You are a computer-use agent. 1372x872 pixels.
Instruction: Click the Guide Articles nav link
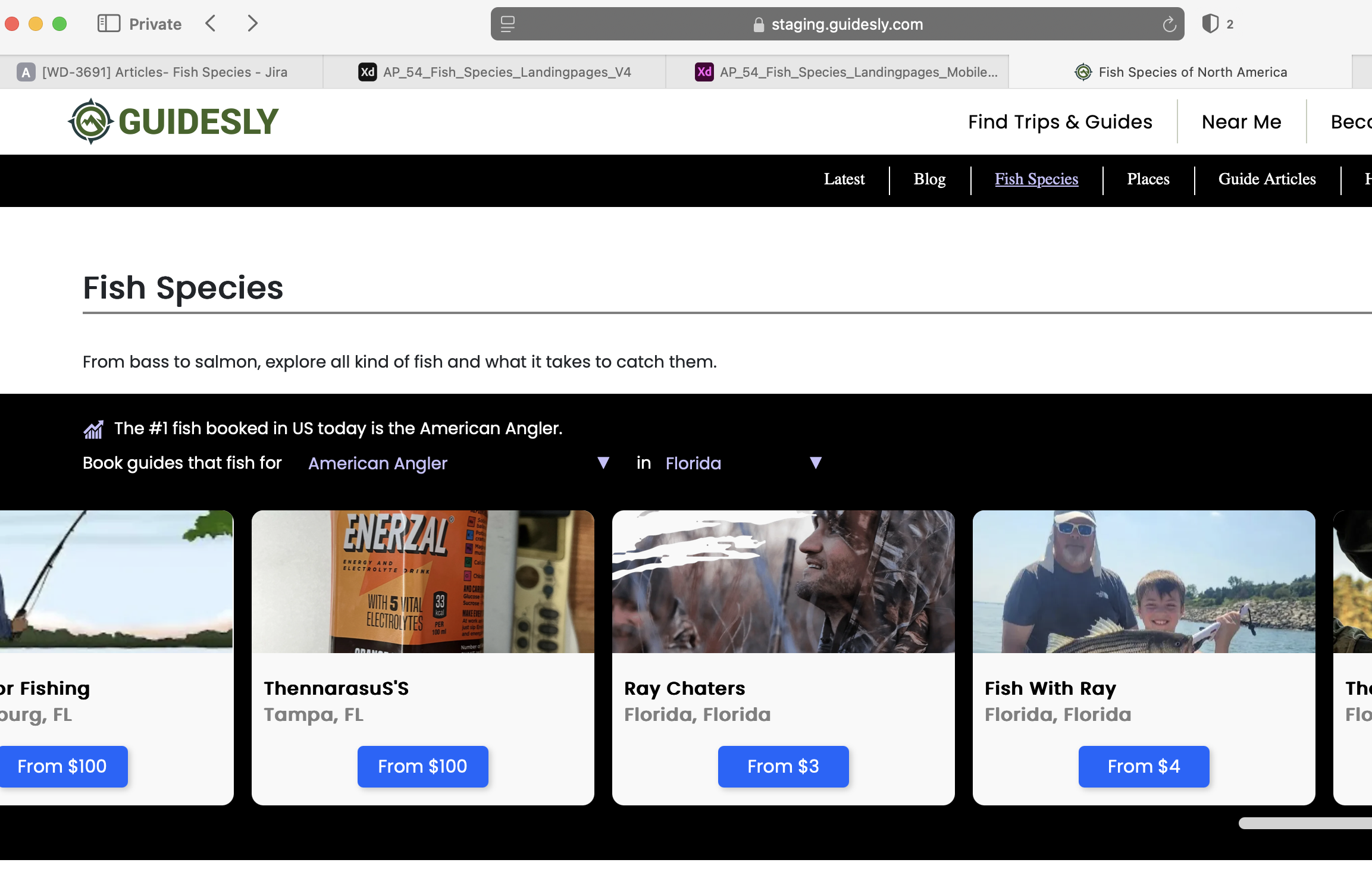pyautogui.click(x=1267, y=179)
